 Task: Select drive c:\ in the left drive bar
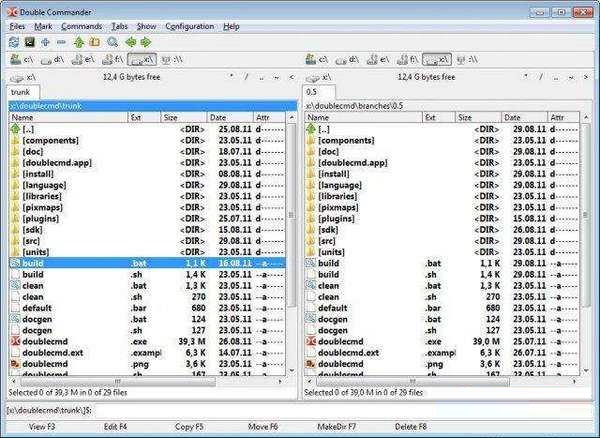coord(22,59)
